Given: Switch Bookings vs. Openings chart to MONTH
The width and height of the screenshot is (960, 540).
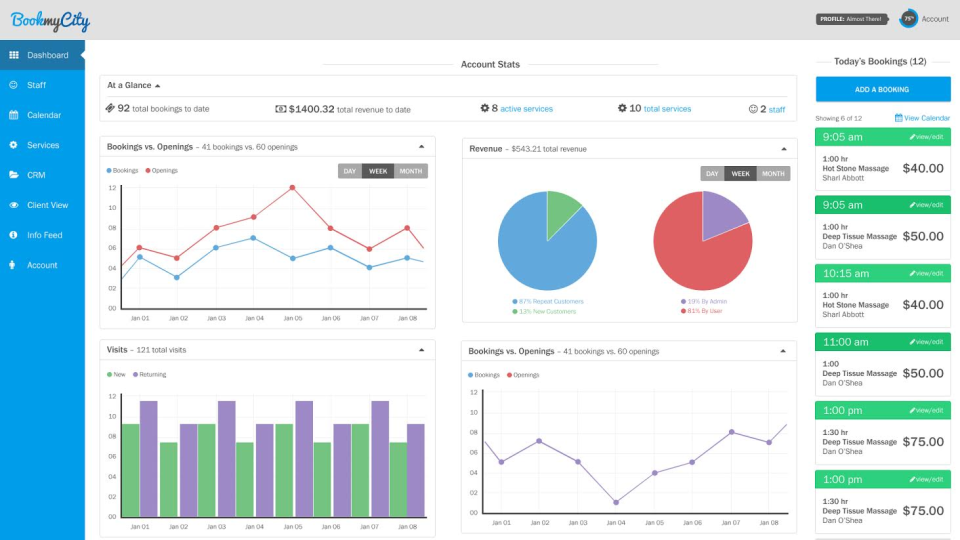Looking at the screenshot, I should [411, 171].
